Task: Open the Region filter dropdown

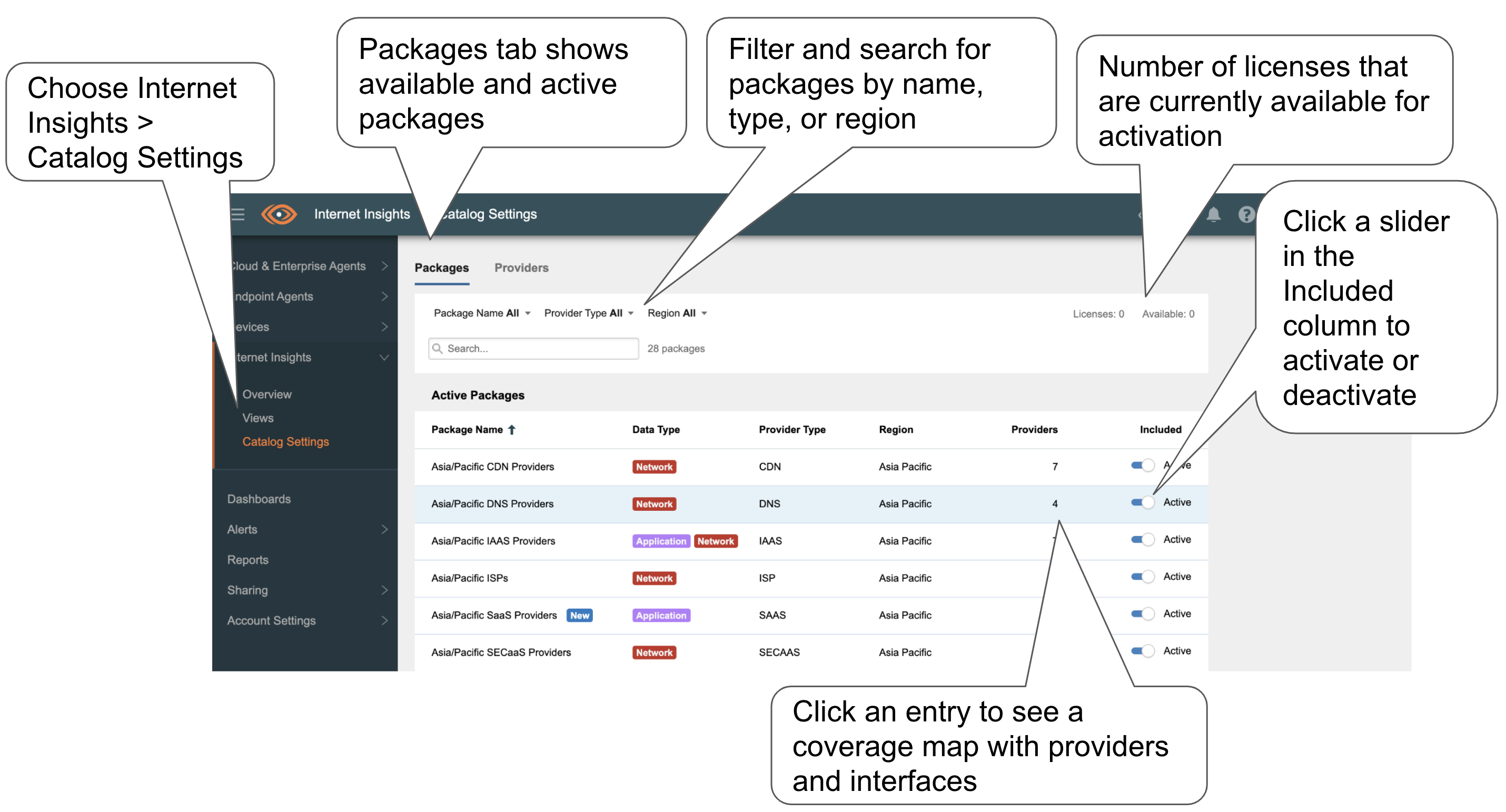Action: (x=677, y=313)
